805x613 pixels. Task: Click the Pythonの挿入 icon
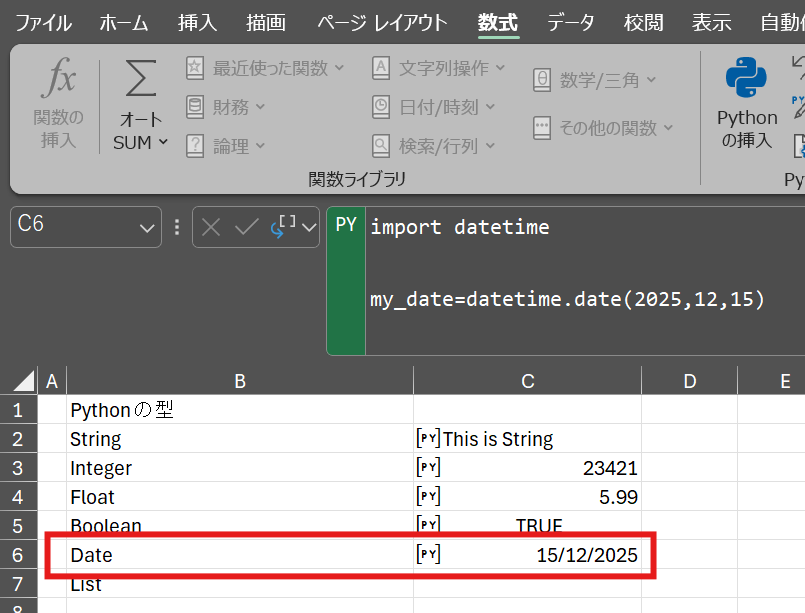coord(746,77)
